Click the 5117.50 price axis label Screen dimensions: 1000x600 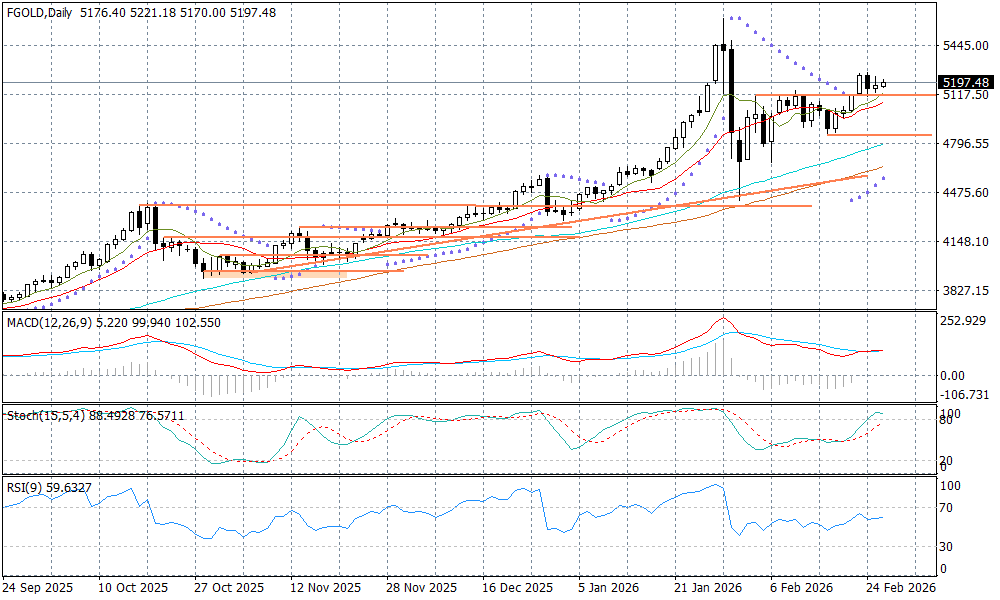[965, 96]
